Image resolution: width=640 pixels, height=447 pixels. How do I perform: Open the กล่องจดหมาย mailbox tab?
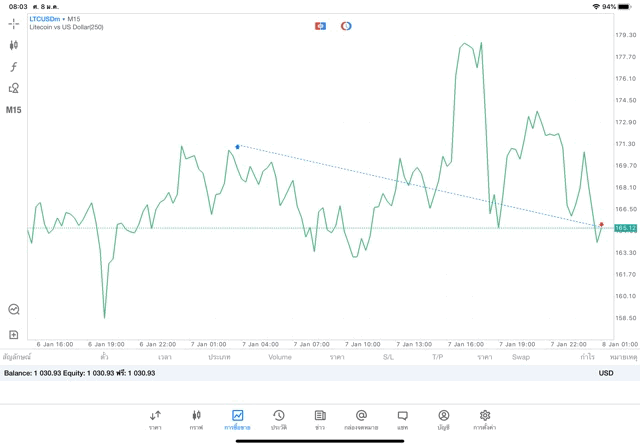pyautogui.click(x=361, y=419)
